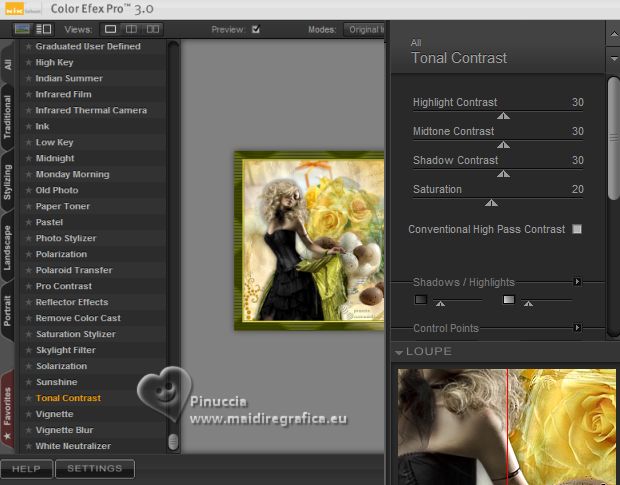Click the Midtone Contrast slider handle
Screen dimensions: 620x485
click(x=503, y=145)
